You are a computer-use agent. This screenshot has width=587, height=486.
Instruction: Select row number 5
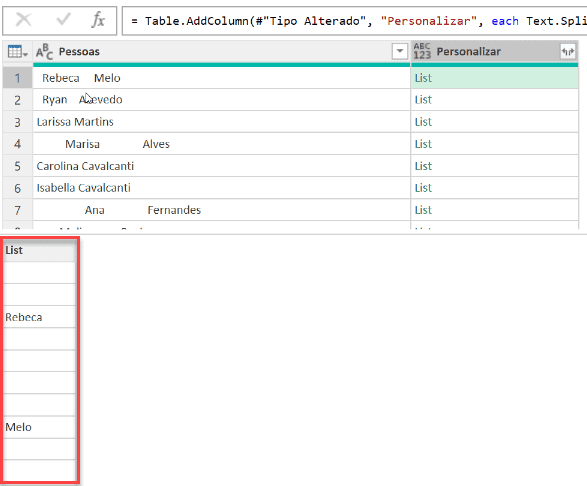pyautogui.click(x=17, y=166)
